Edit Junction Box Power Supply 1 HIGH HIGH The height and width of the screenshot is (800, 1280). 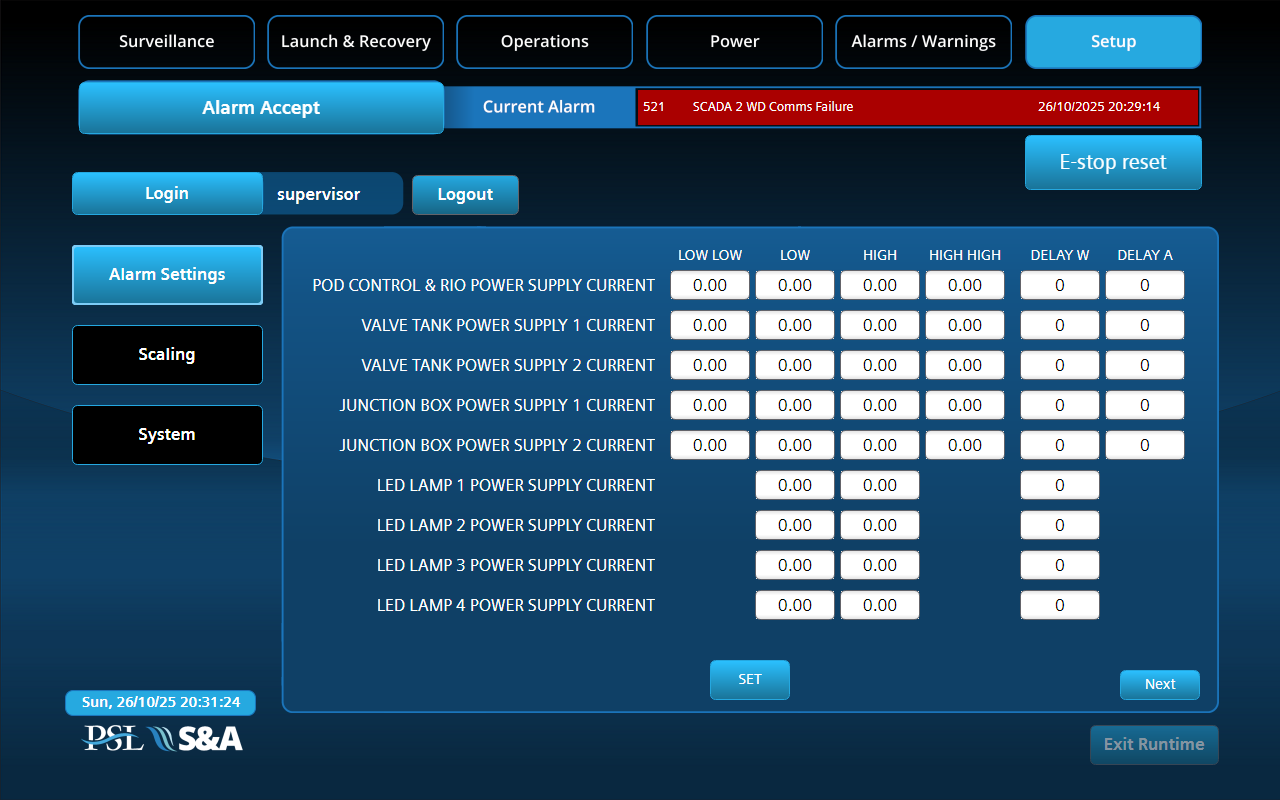click(x=964, y=405)
